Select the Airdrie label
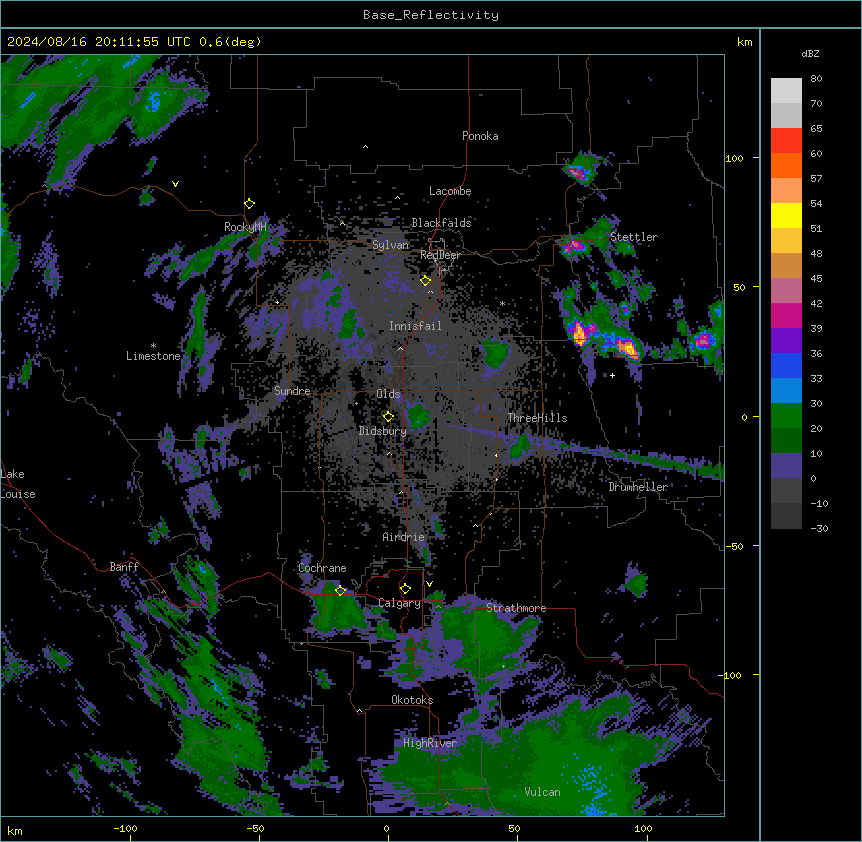862x842 pixels. pos(403,537)
